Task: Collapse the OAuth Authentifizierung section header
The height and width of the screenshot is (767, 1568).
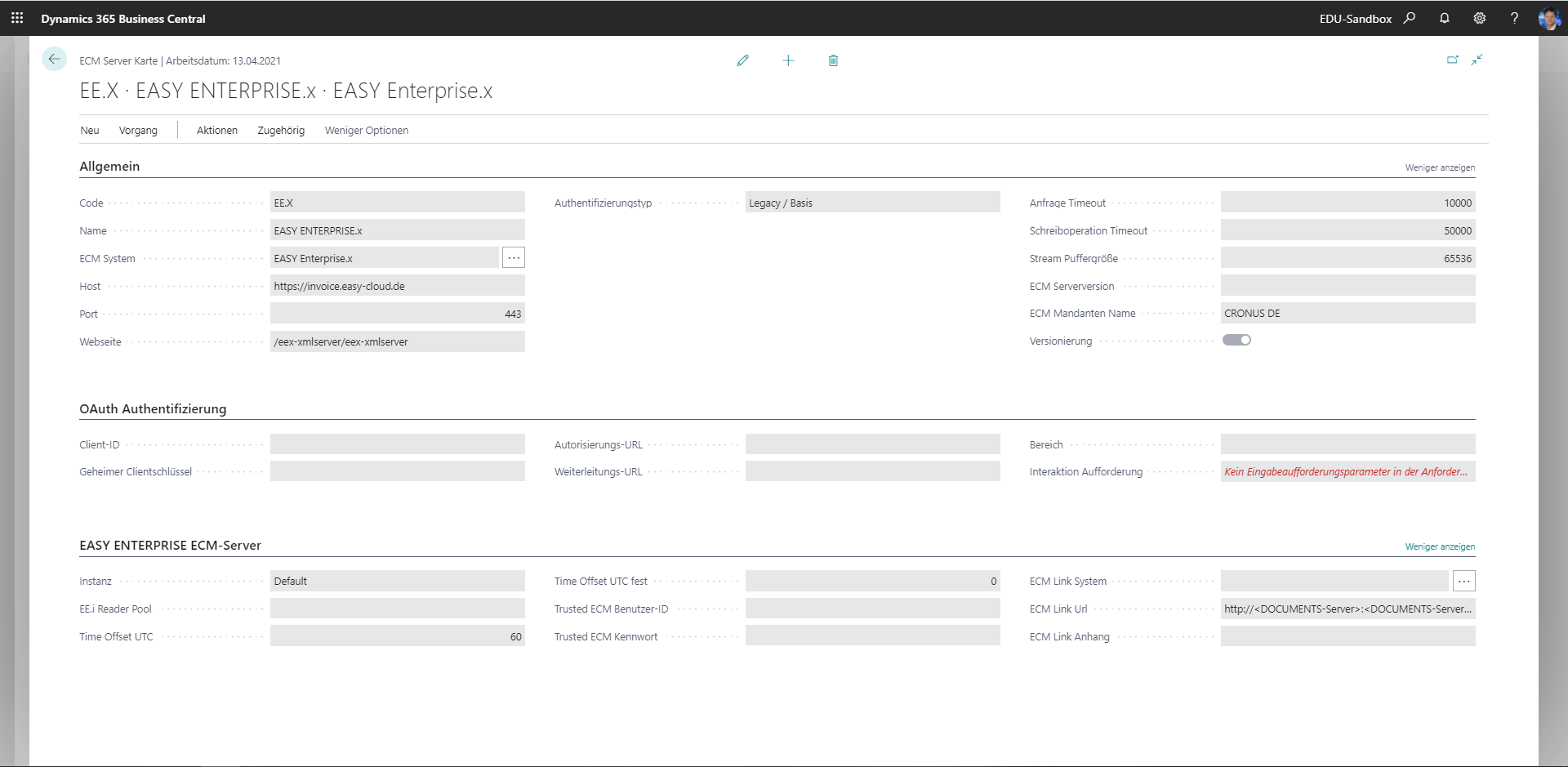Action: click(153, 408)
